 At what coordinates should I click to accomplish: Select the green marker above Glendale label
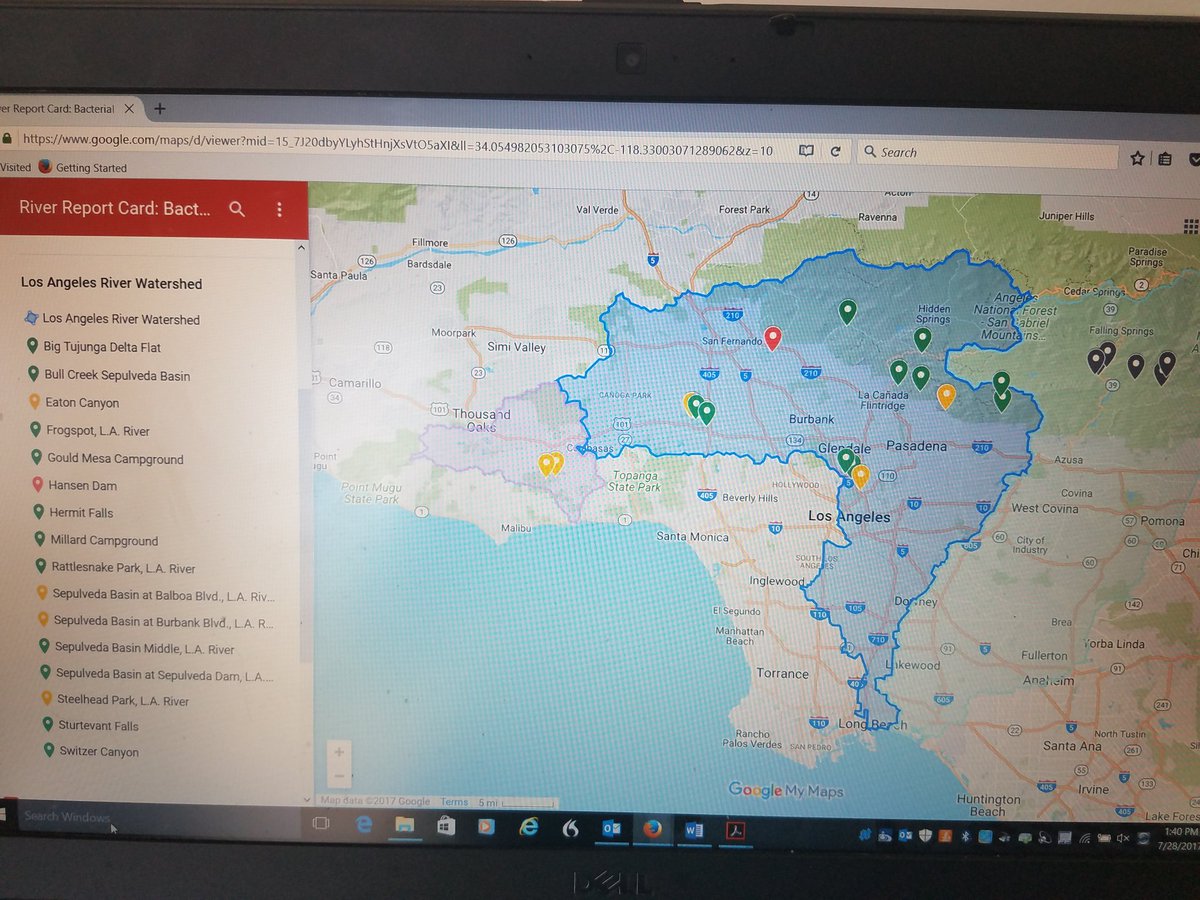point(846,460)
